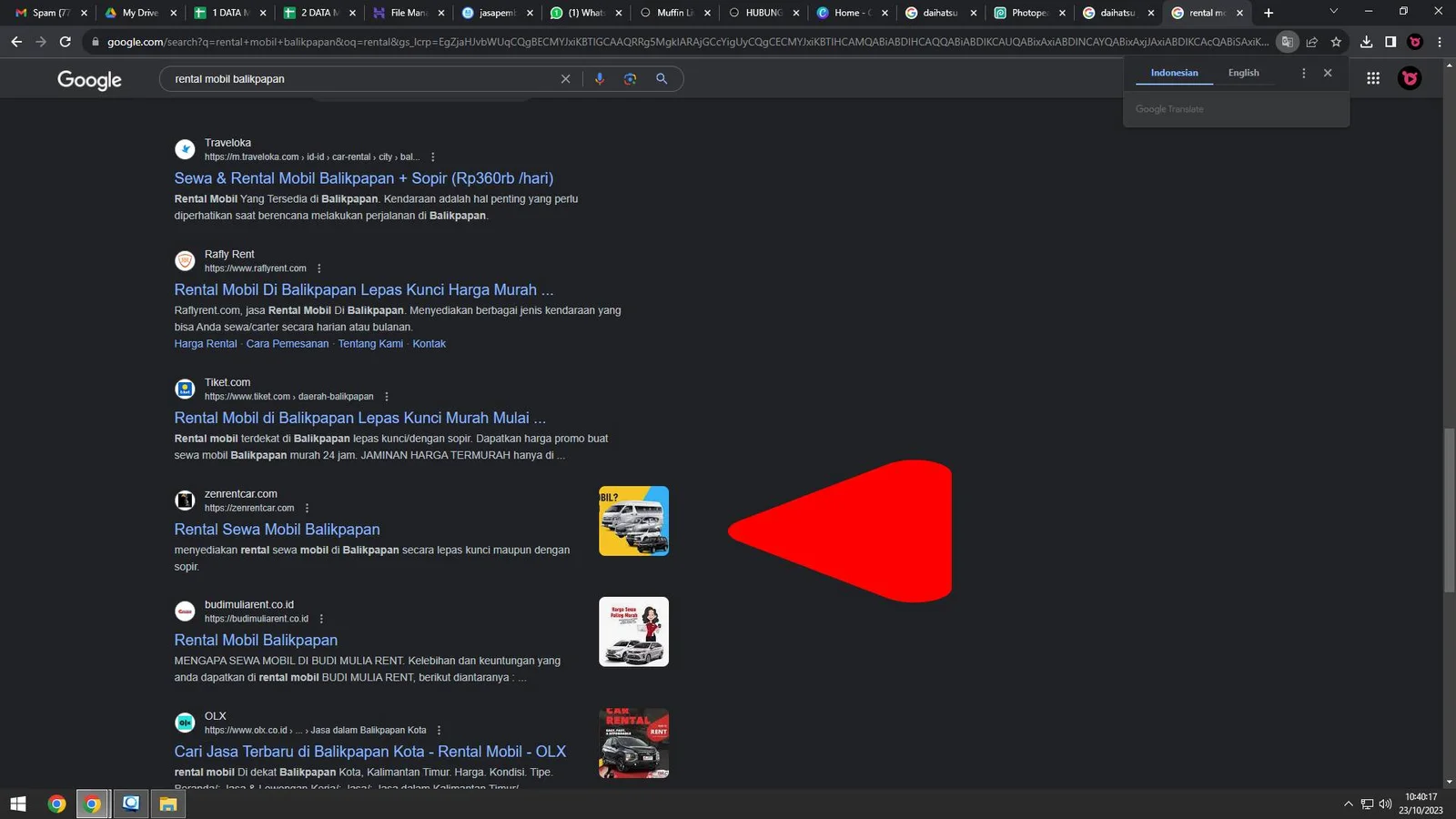1456x819 pixels.
Task: Show hidden system tray icons
Action: (1348, 804)
